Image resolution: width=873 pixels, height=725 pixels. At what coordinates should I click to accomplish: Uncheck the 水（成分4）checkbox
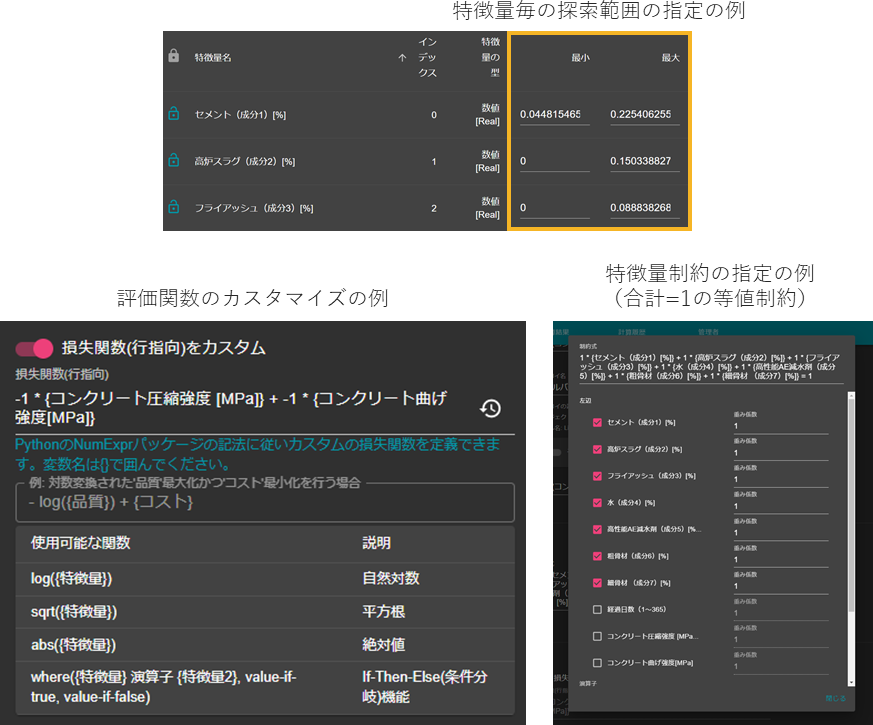[x=597, y=502]
